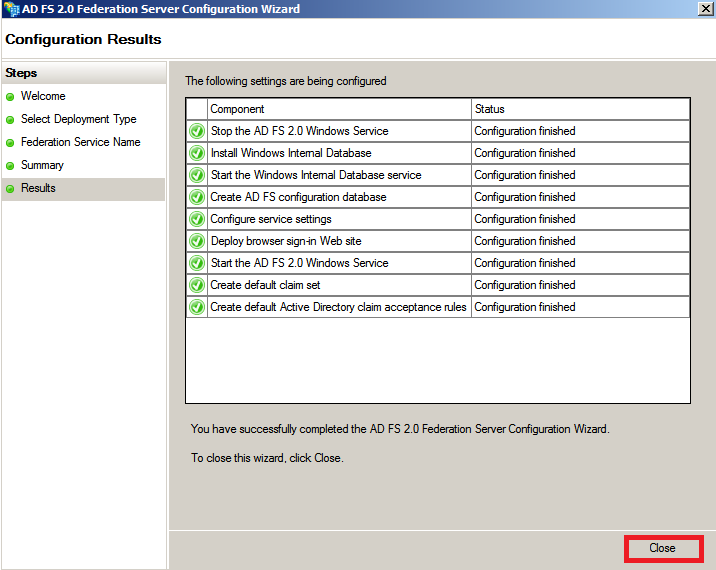Click green check icon for Create default claim set
716x570 pixels.
pyautogui.click(x=197, y=285)
